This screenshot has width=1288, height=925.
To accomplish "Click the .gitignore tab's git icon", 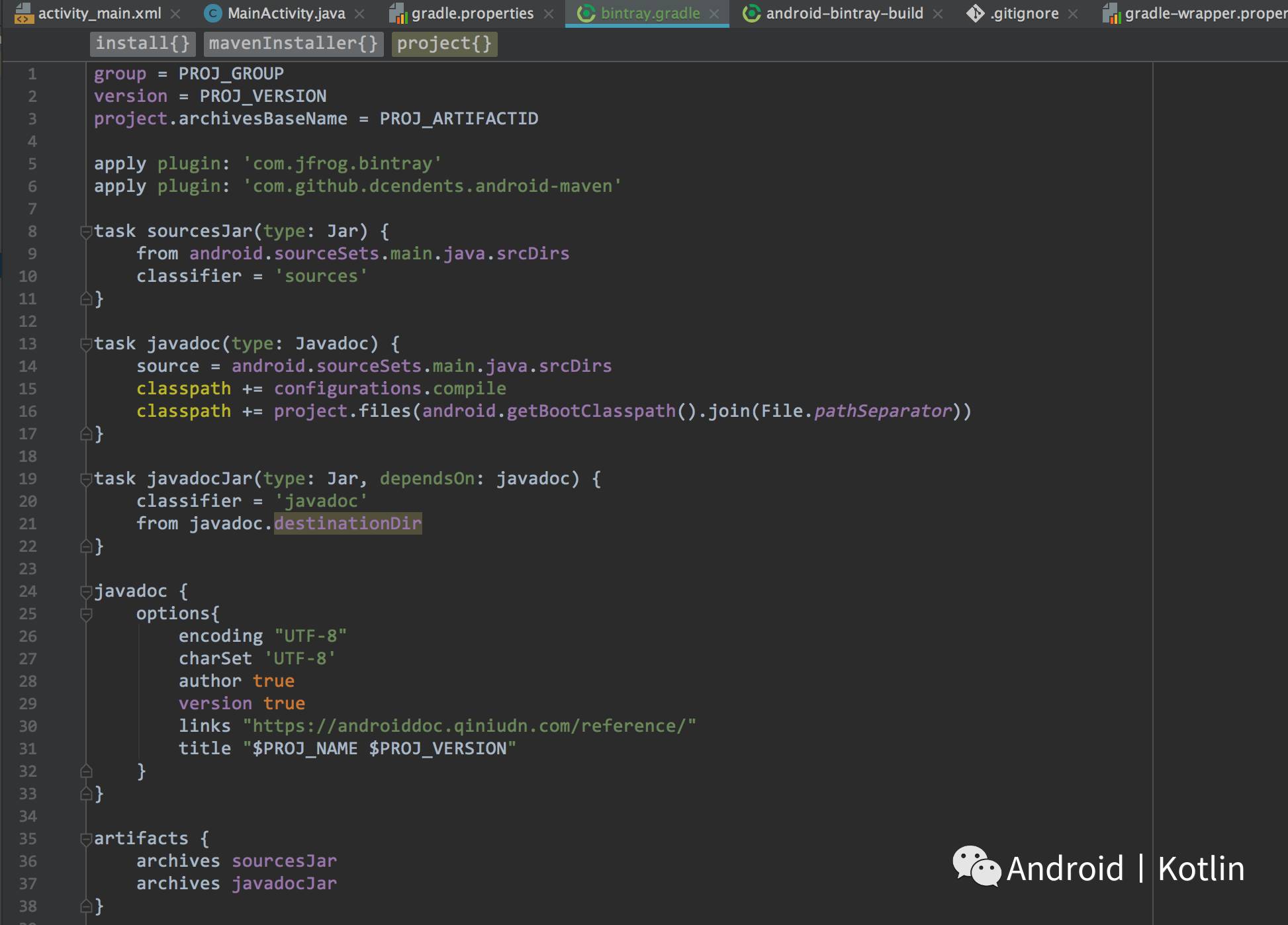I will [x=976, y=13].
